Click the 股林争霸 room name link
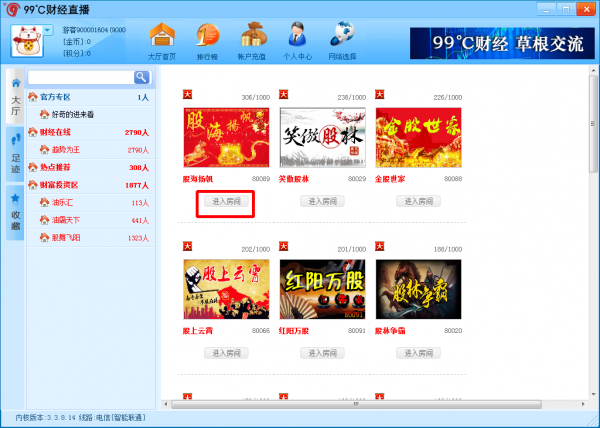Screen dimensions: 600x428 (x=390, y=331)
